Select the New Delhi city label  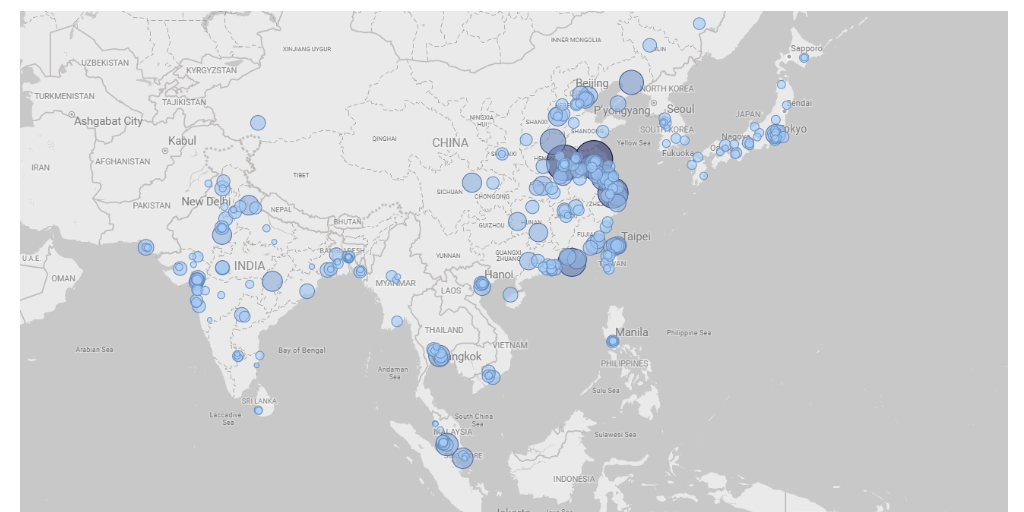pos(206,202)
